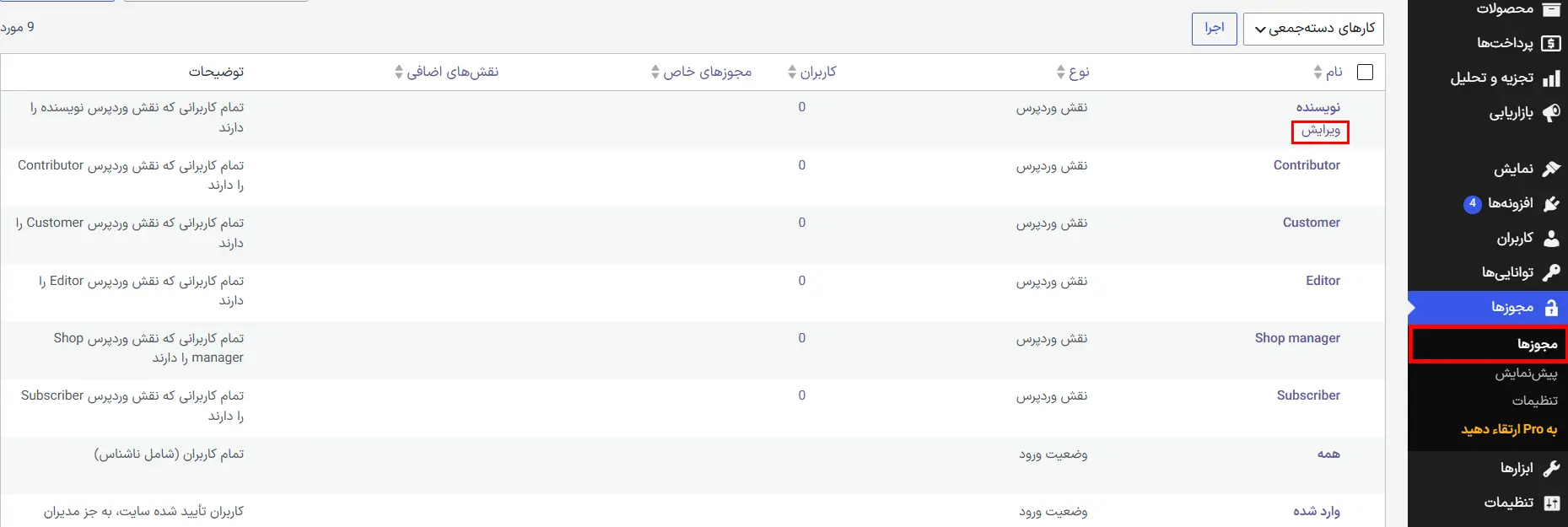The height and width of the screenshot is (527, 1568).
Task: Click the اجرا apply button
Action: coord(1215,29)
